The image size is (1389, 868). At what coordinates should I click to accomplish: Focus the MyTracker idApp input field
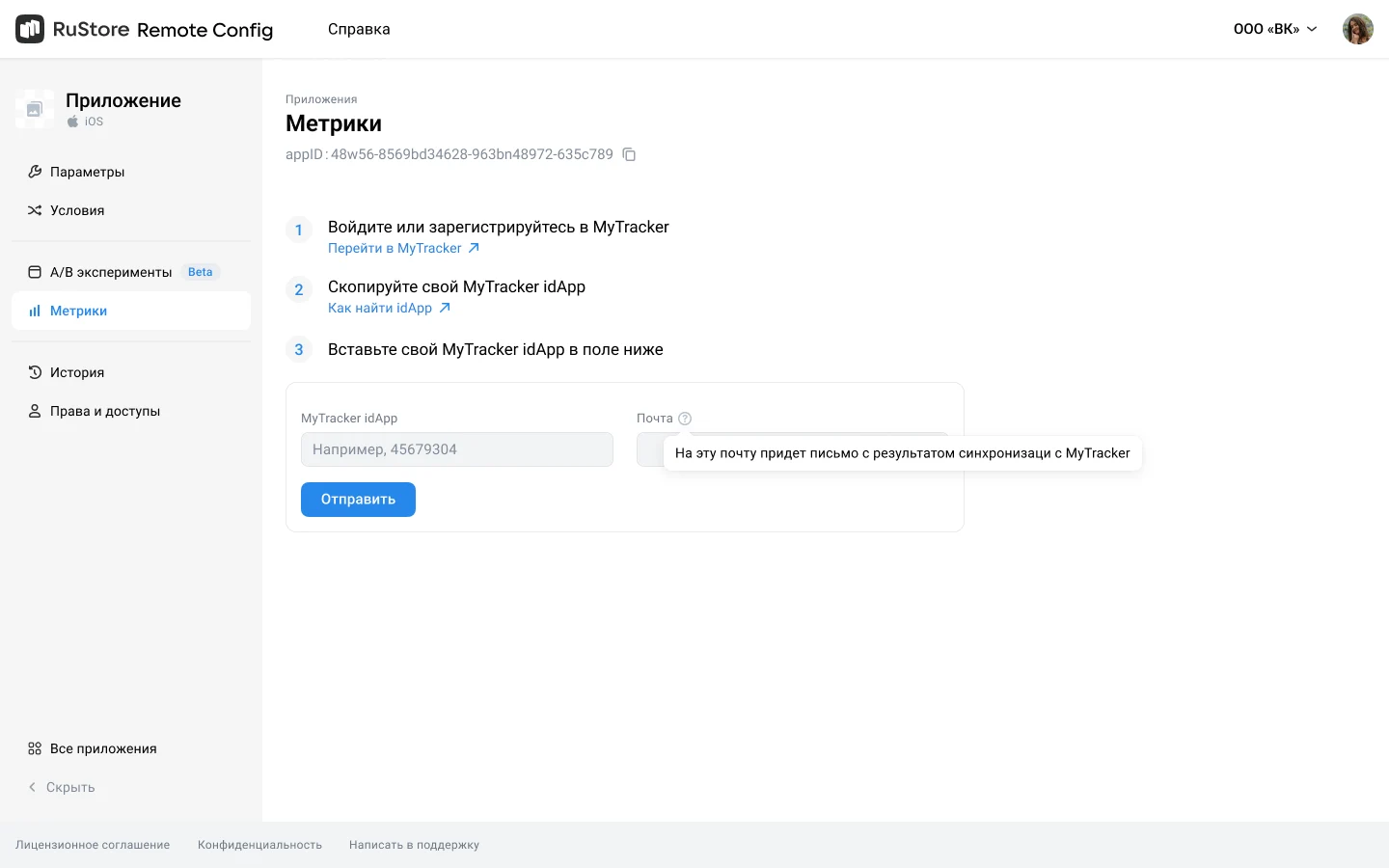pos(457,449)
